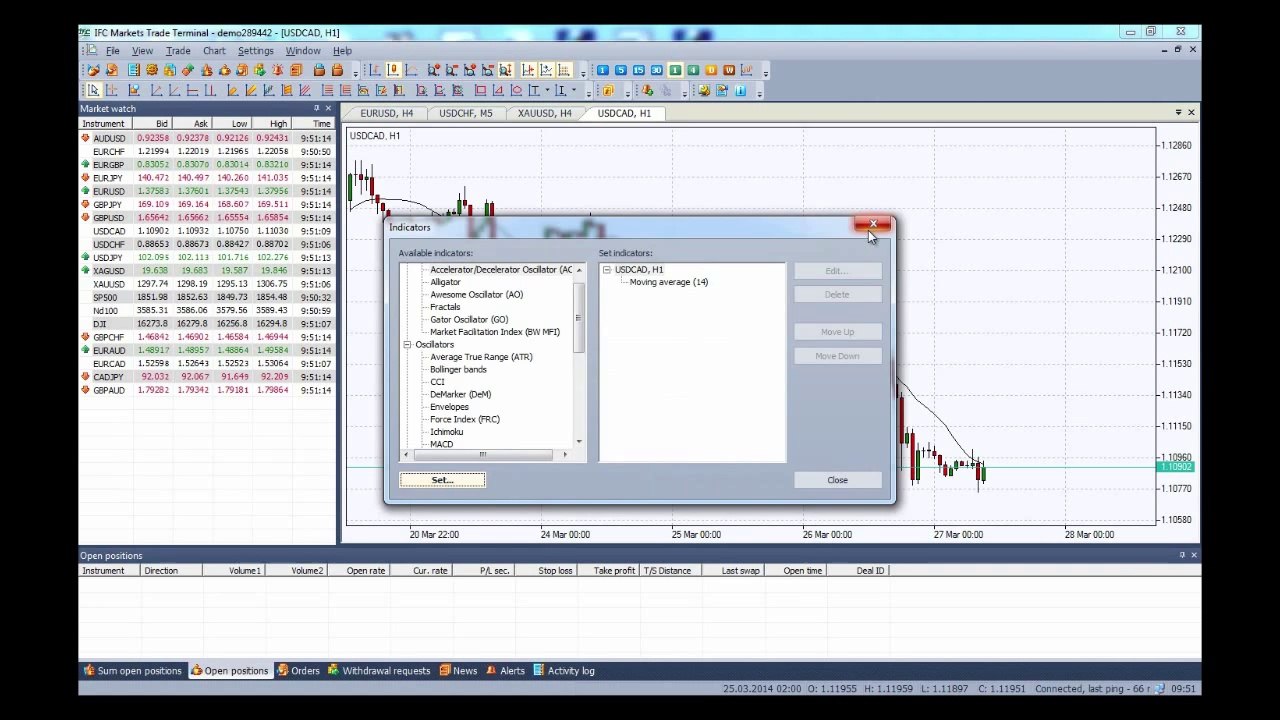
Task: Click the grid display toolbar icon
Action: coord(563,70)
